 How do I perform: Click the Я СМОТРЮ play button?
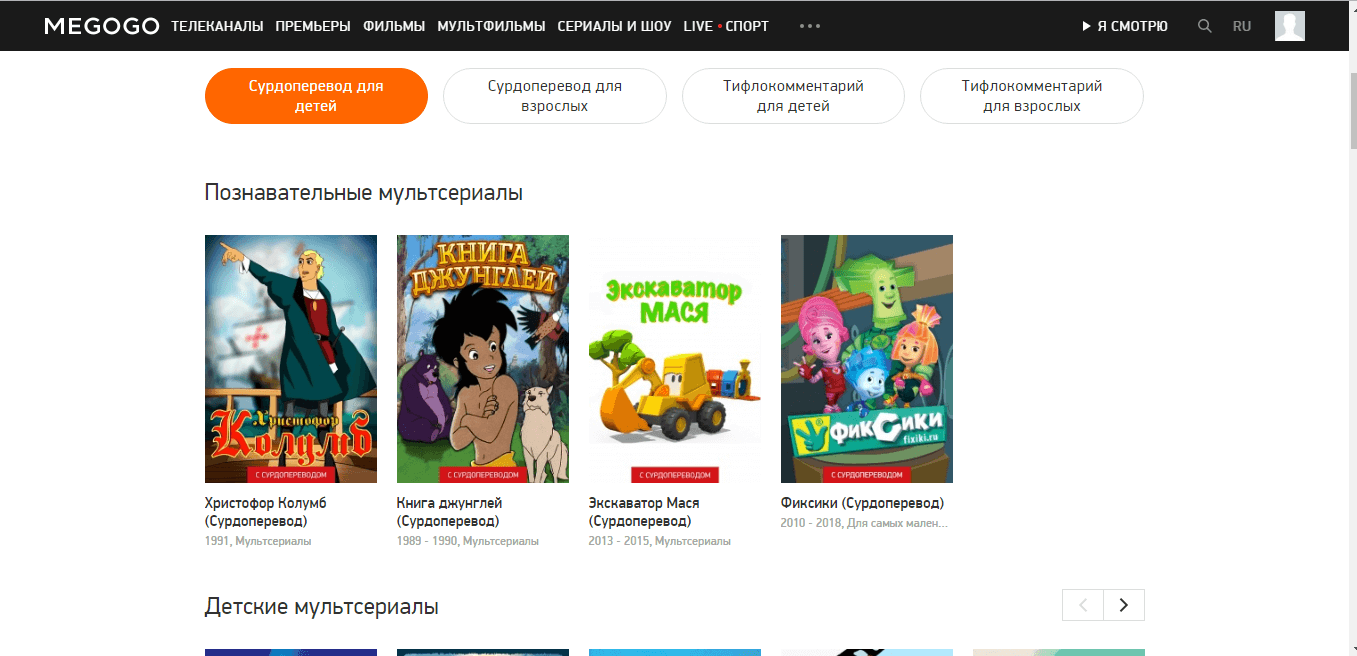1125,26
